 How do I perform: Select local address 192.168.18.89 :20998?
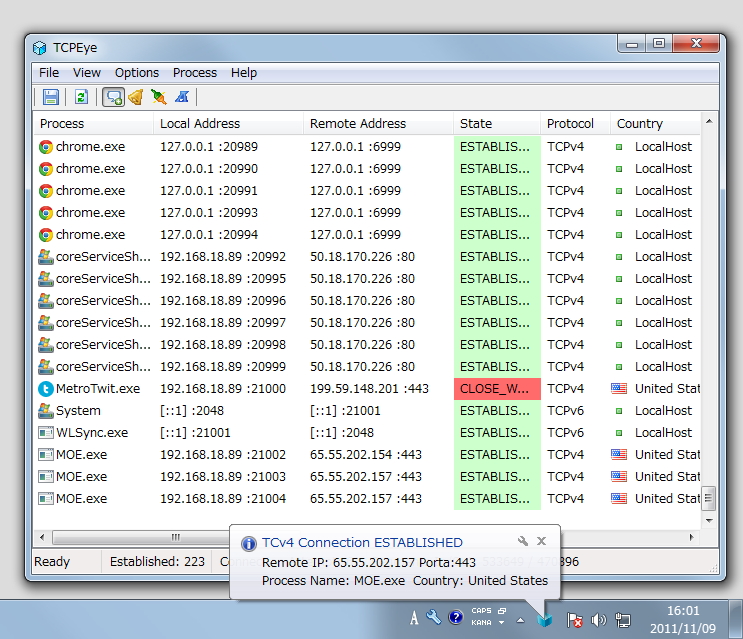click(223, 345)
